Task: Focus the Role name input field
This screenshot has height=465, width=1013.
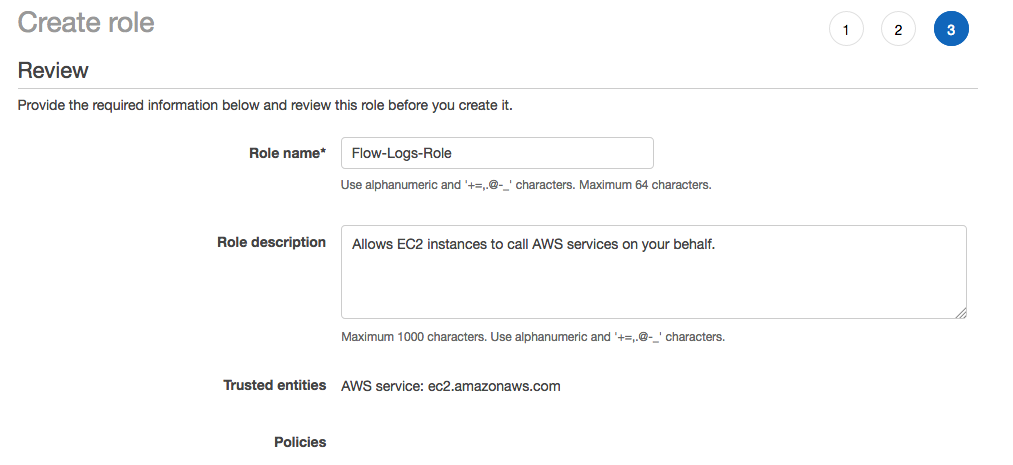Action: [497, 153]
